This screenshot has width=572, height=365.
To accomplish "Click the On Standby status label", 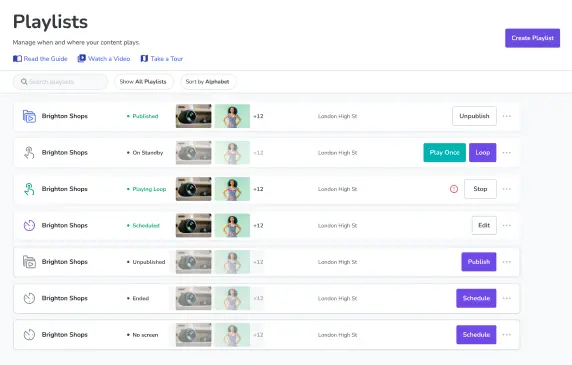I will click(x=148, y=153).
